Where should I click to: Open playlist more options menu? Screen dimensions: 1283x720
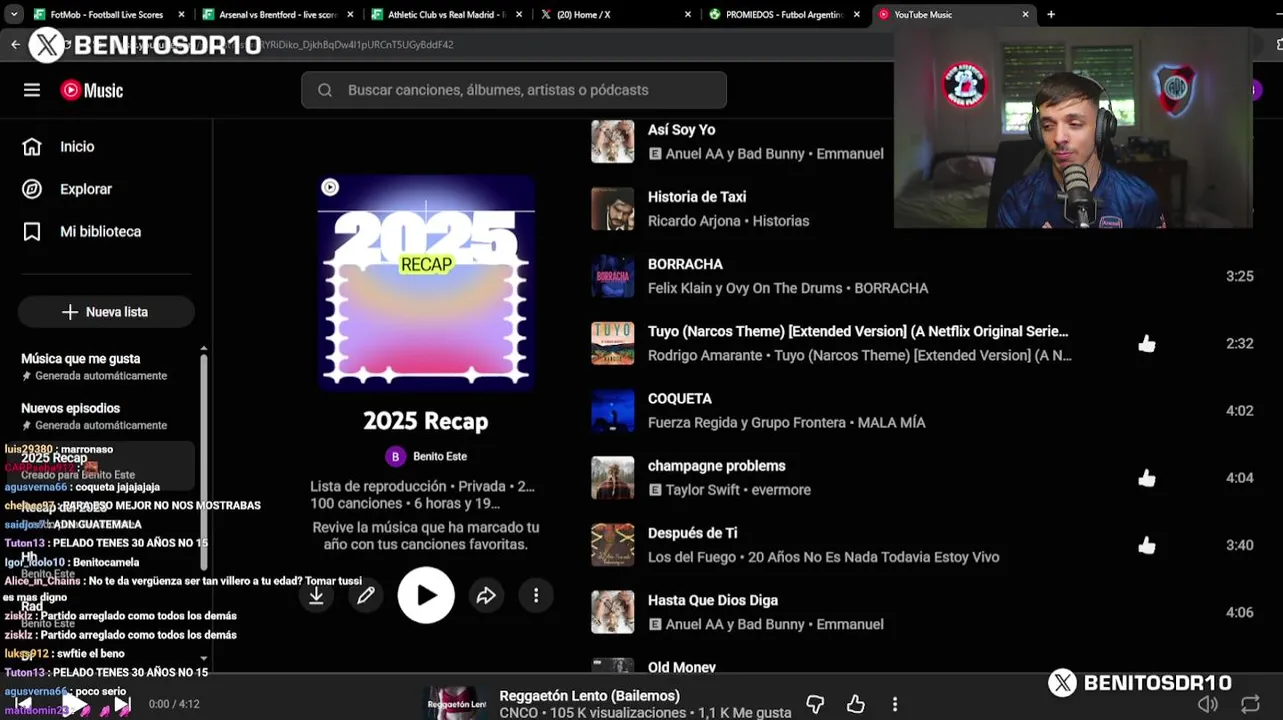point(536,596)
